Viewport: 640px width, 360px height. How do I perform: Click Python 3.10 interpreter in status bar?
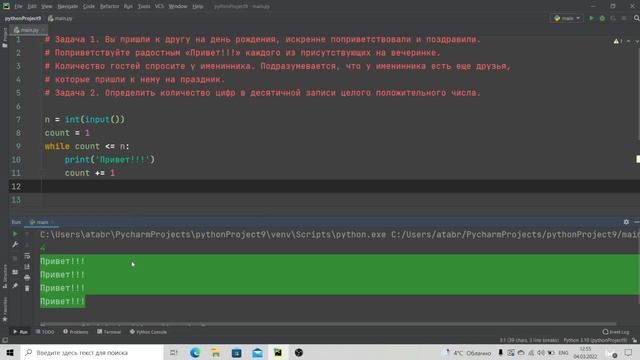point(595,340)
